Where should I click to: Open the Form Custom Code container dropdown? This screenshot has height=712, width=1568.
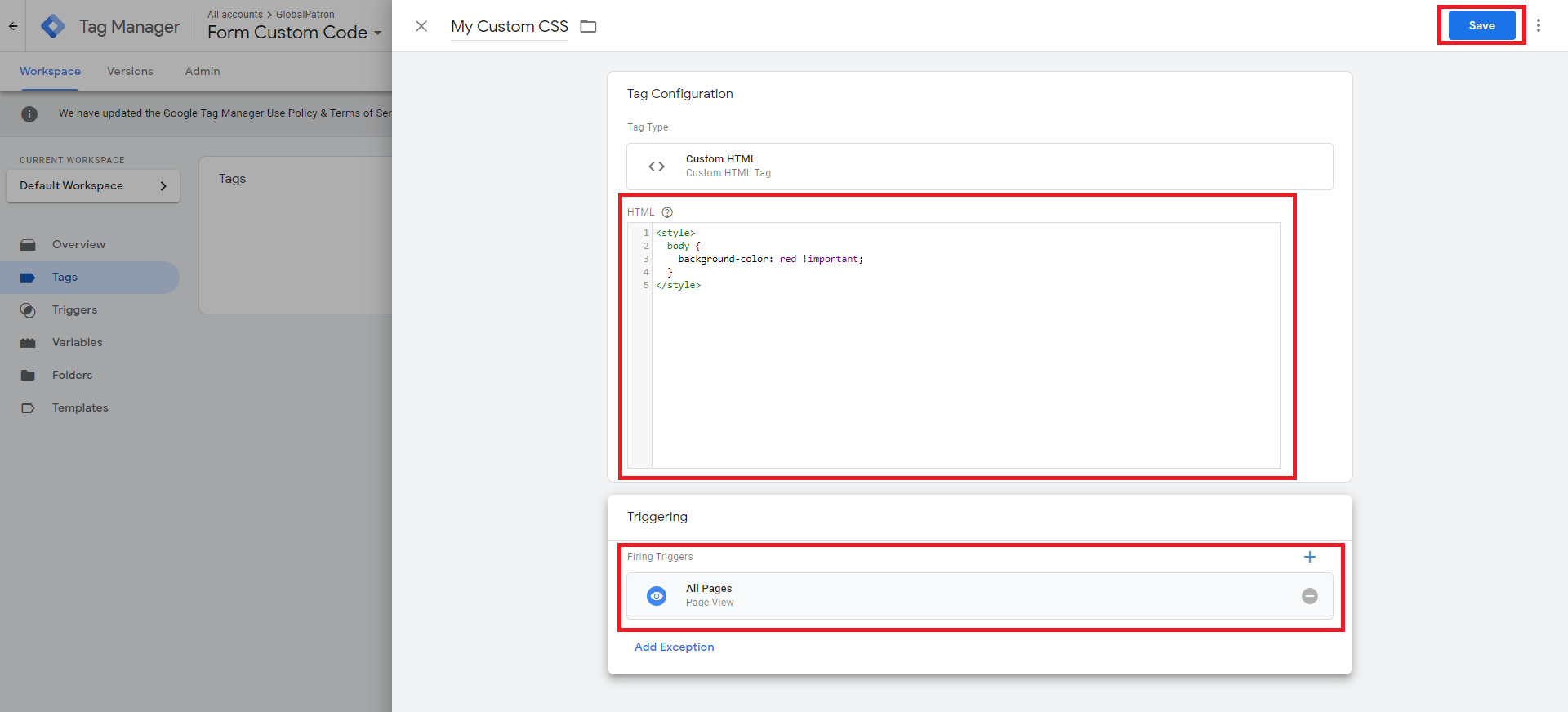tap(294, 33)
